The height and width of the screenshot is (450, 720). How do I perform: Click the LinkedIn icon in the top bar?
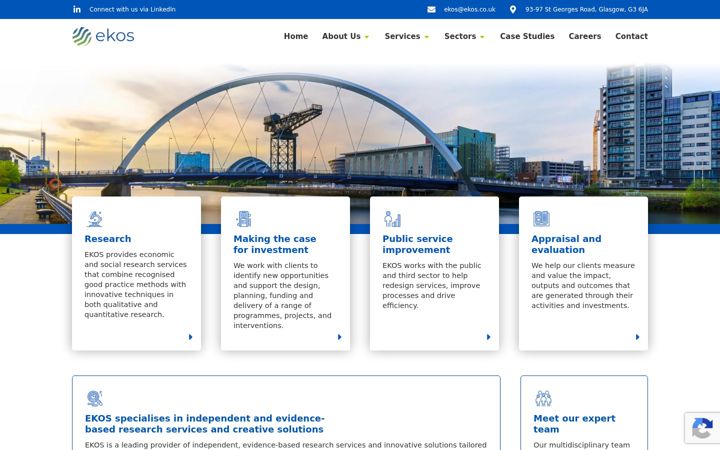77,9
